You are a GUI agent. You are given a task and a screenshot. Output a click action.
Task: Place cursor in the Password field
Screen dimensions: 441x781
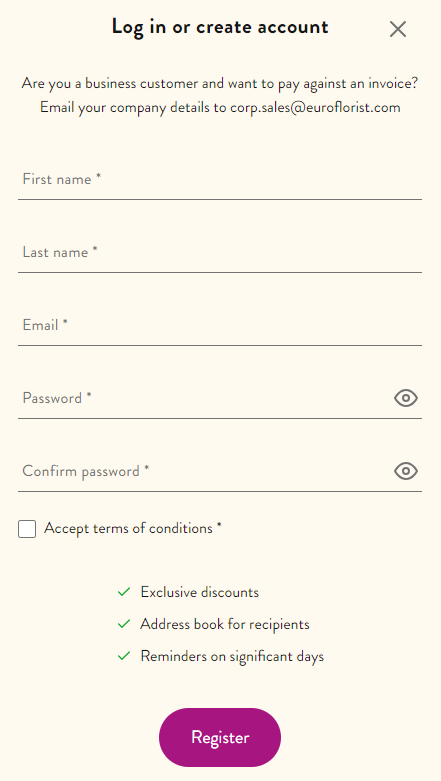[x=204, y=398]
